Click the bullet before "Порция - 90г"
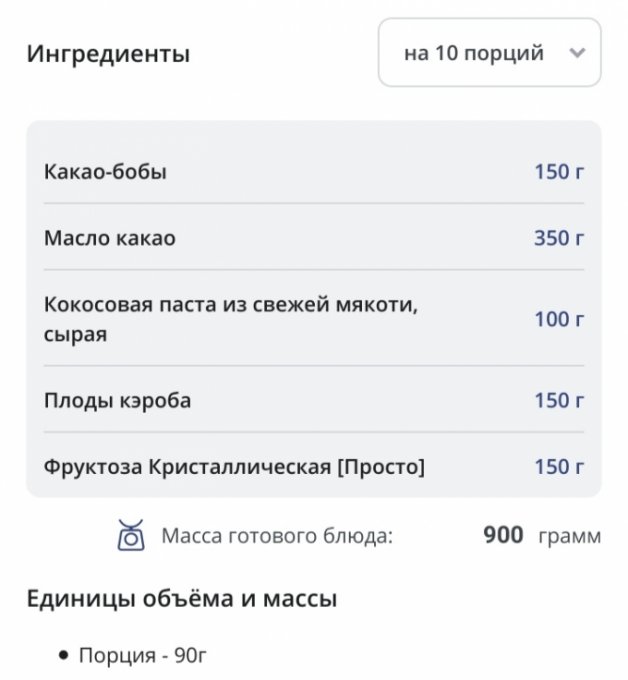The height and width of the screenshot is (680, 628). coord(64,656)
